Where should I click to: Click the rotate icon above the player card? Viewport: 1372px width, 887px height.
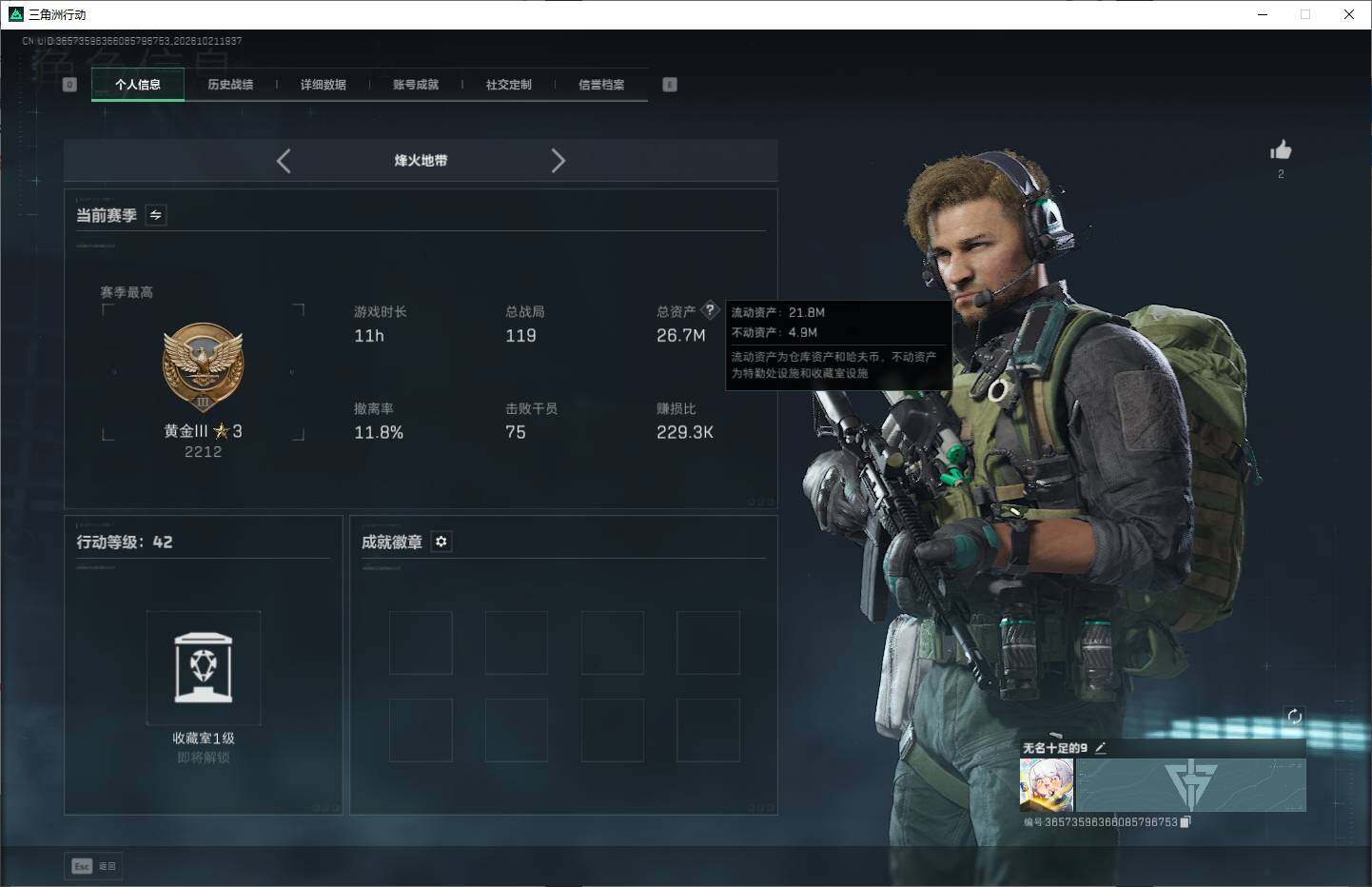(1294, 717)
